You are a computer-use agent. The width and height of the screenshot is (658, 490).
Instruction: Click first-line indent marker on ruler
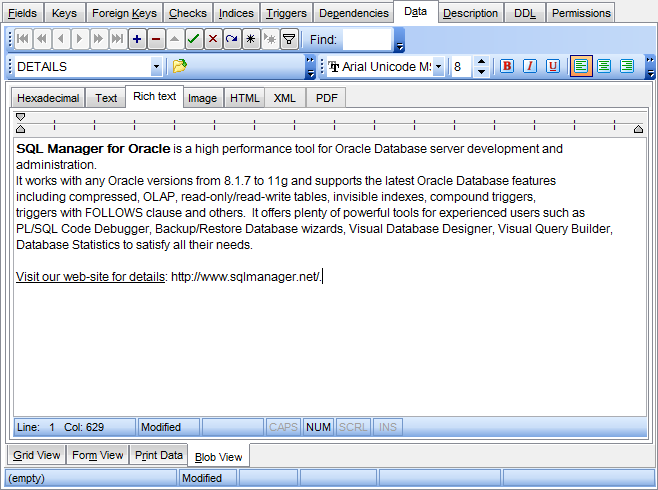[20, 117]
